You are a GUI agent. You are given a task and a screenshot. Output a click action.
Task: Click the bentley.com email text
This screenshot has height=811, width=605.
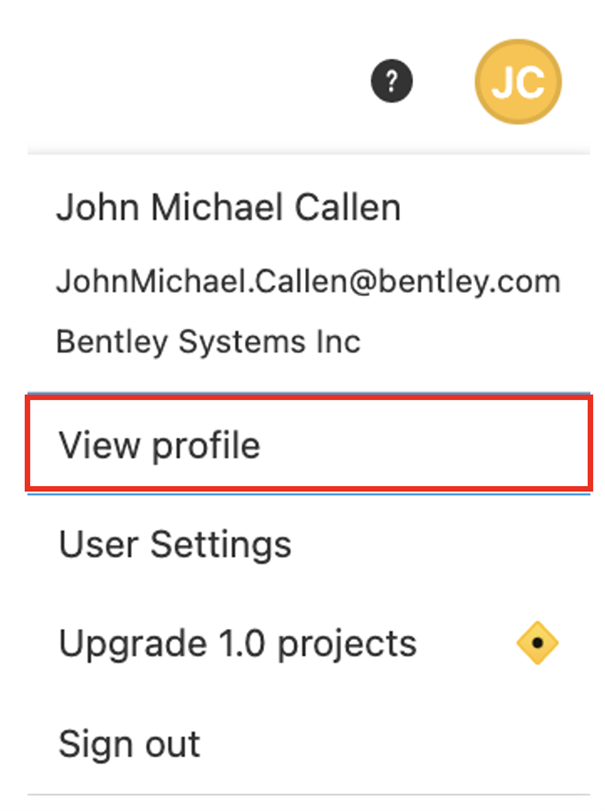tap(307, 281)
